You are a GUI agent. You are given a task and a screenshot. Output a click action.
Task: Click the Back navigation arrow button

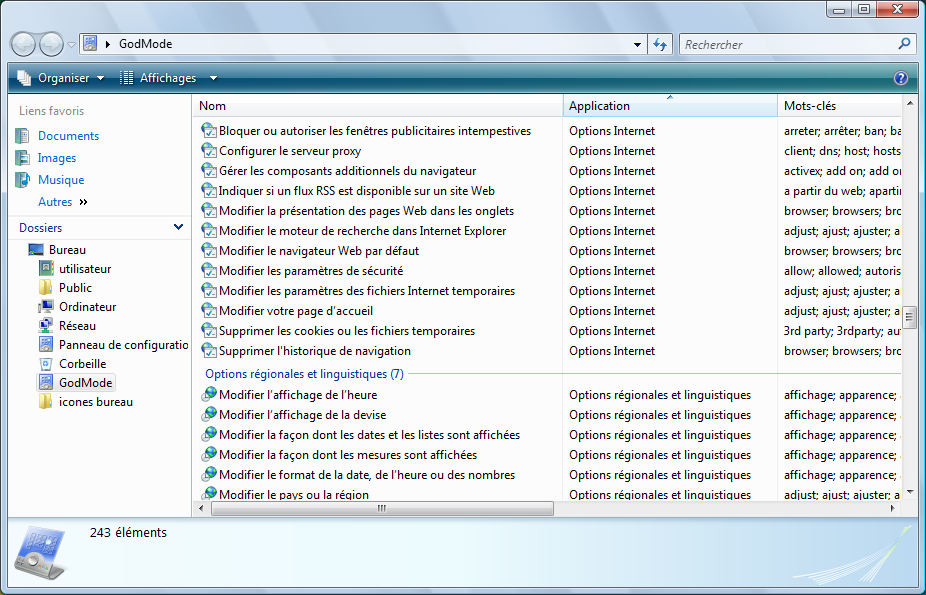click(24, 44)
